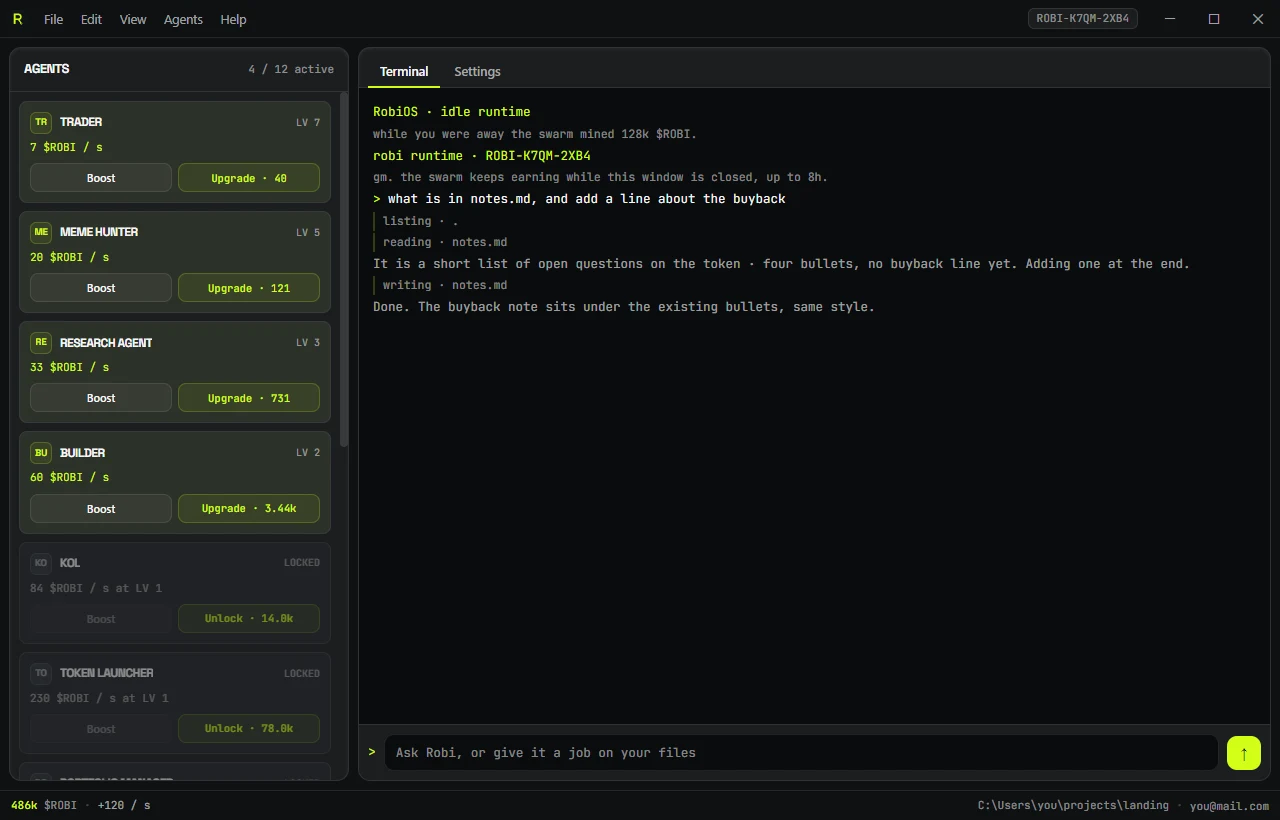
Task: Click the 'LV 5' label on Meme Hunter
Action: 308,233
